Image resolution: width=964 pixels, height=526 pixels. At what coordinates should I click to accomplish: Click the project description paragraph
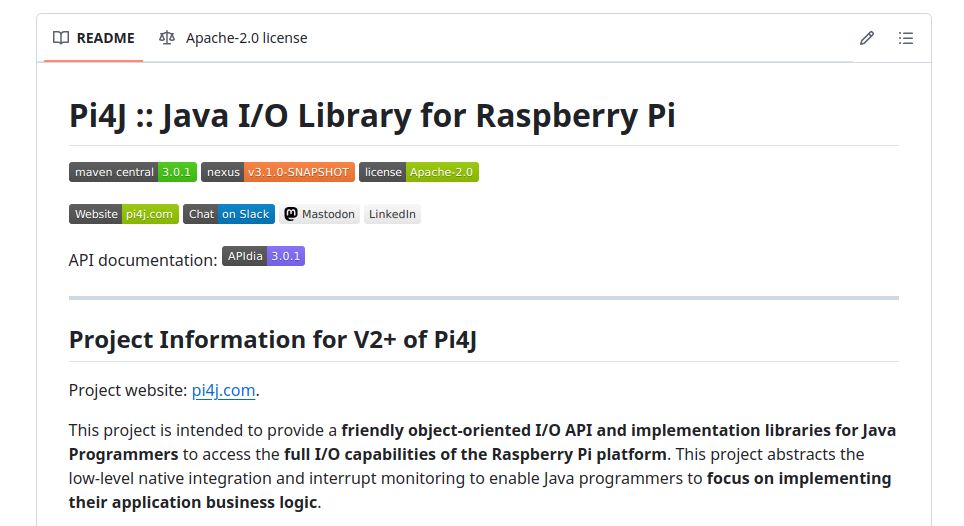(x=482, y=466)
